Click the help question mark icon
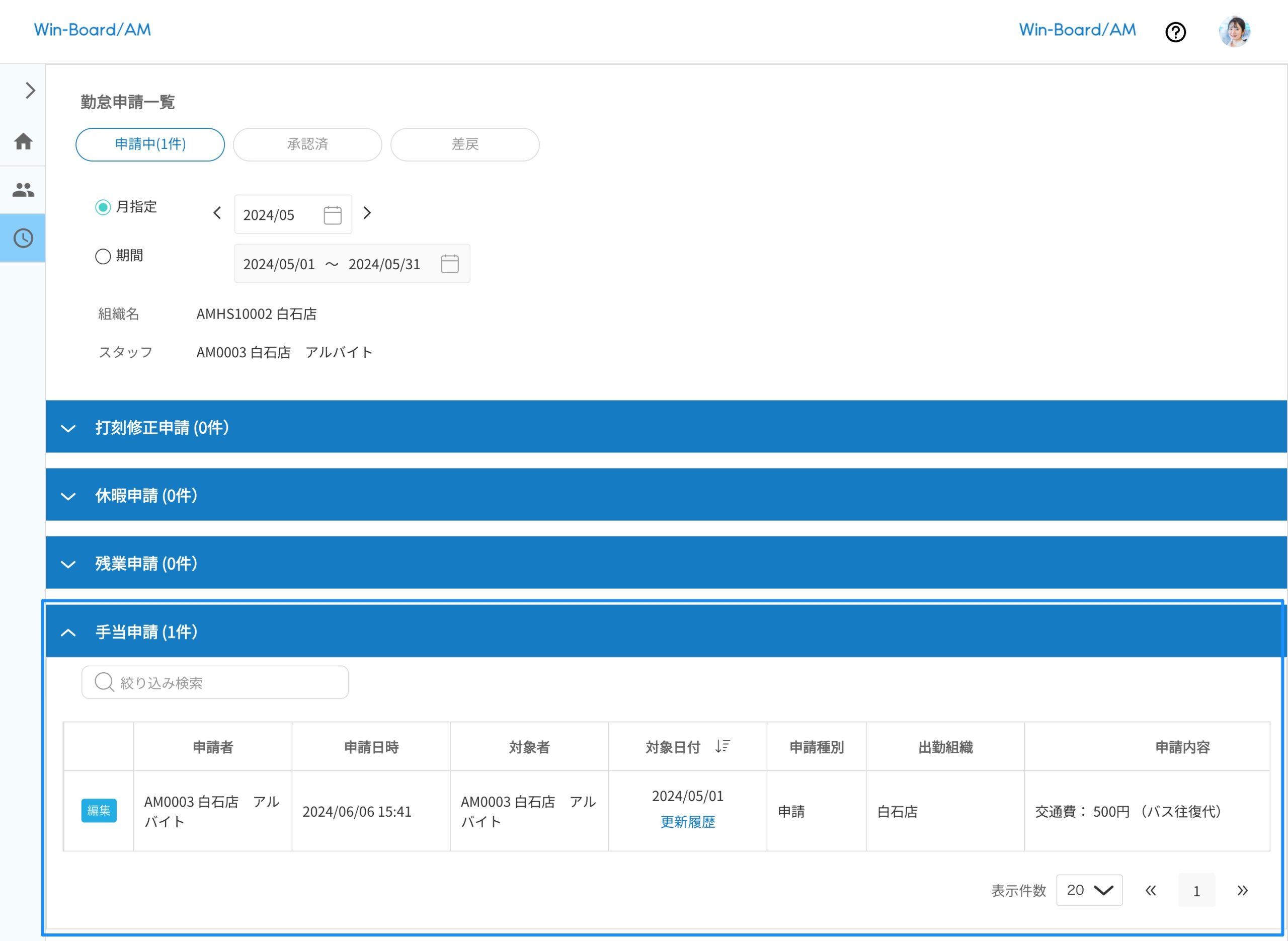1288x941 pixels. click(1175, 32)
